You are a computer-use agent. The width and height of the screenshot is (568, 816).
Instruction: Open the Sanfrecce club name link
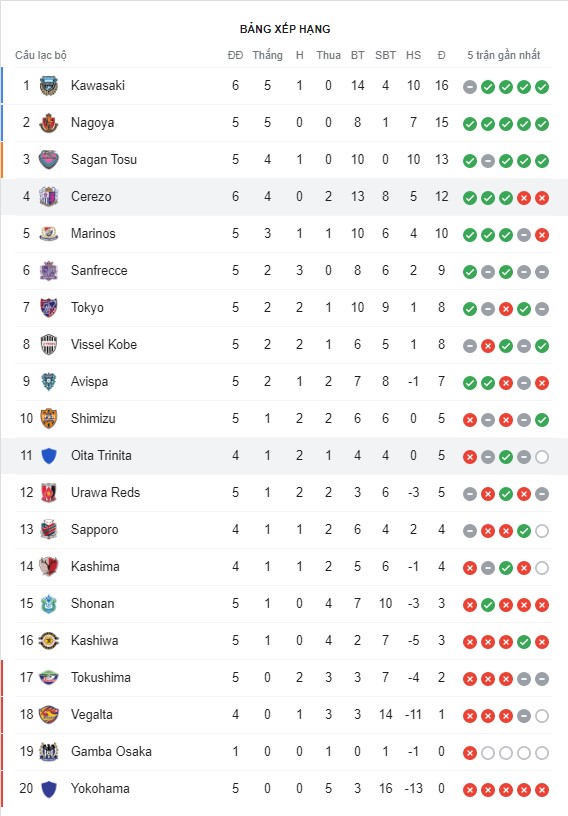(99, 270)
